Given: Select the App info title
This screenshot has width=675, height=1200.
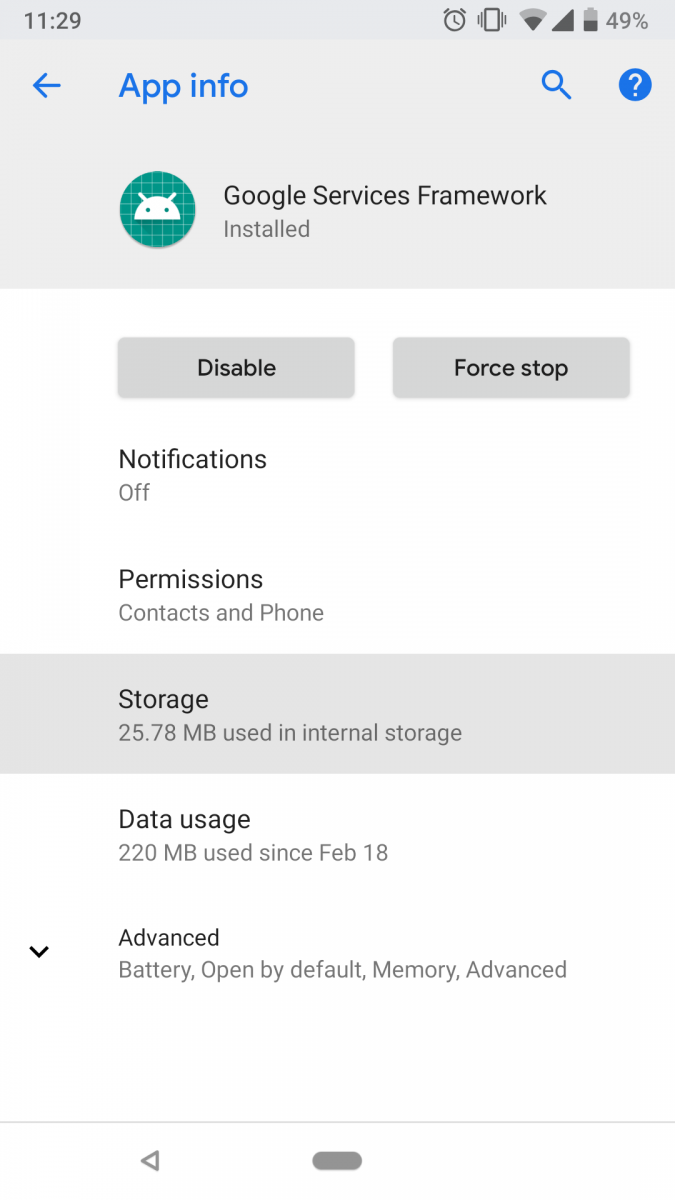Looking at the screenshot, I should click(183, 86).
